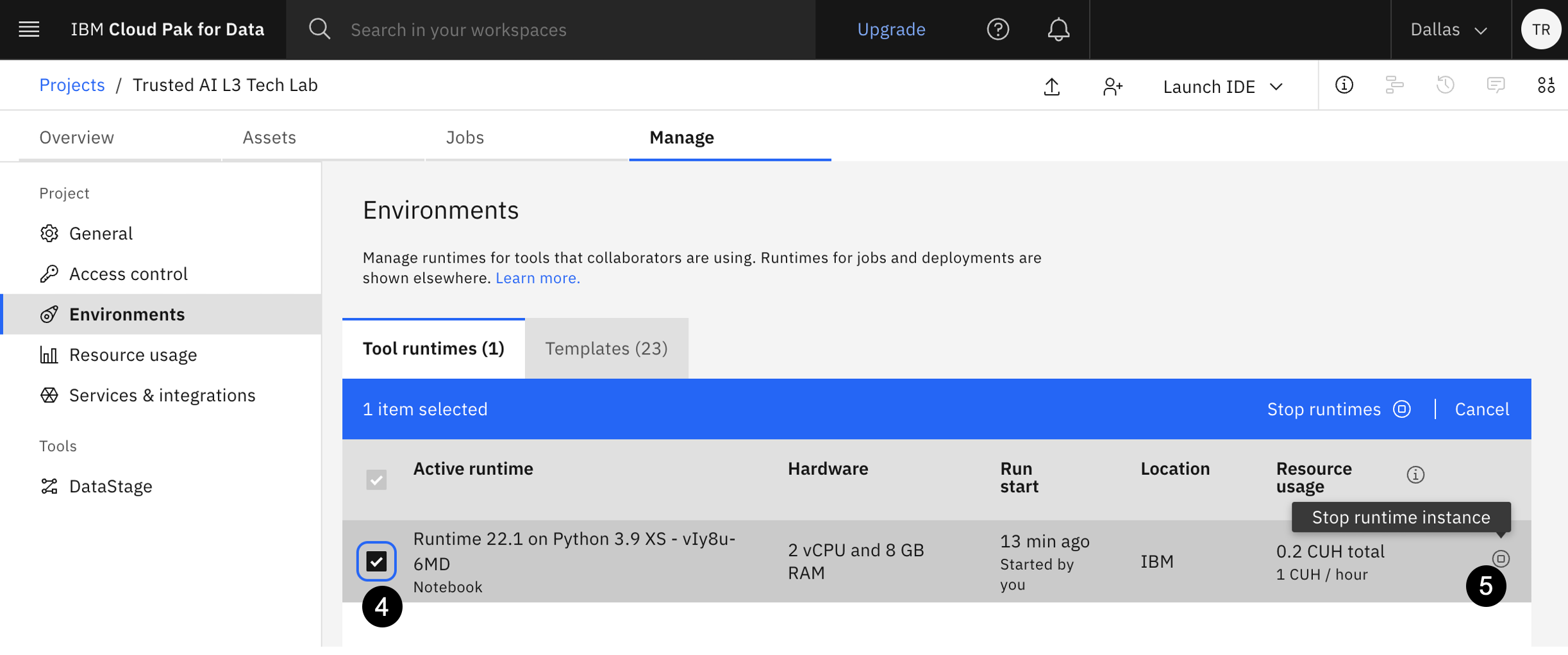Click the stop runtime instance icon

click(1500, 558)
